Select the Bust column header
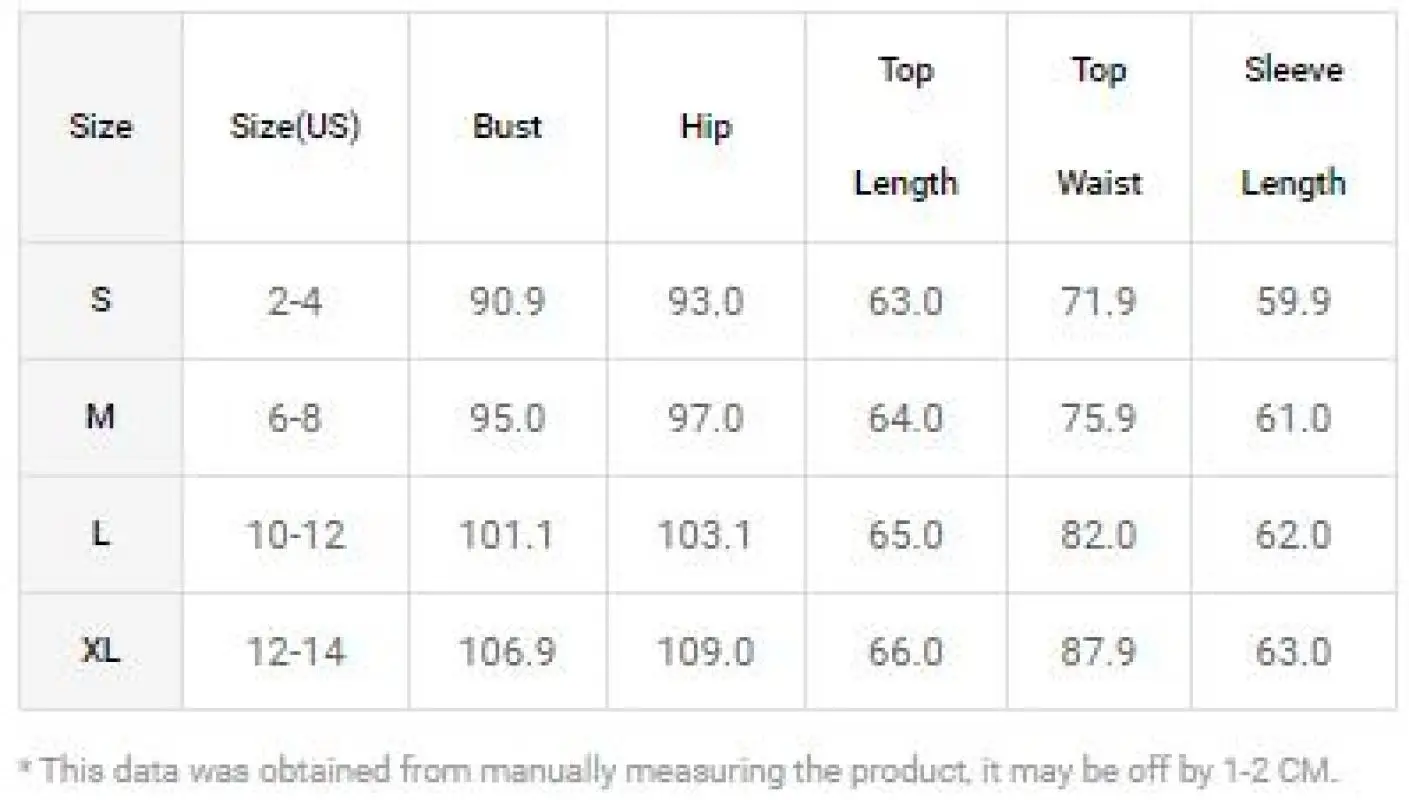 [x=507, y=127]
